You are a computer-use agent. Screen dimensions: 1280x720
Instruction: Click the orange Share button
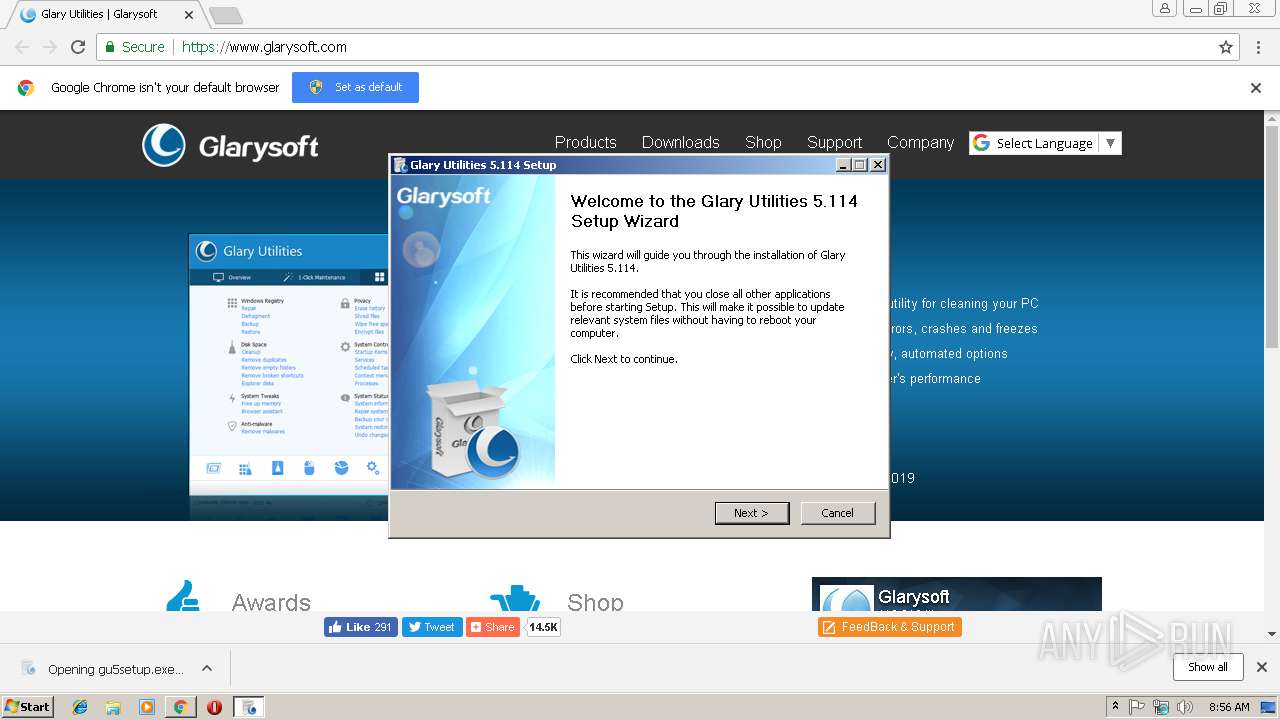click(493, 627)
